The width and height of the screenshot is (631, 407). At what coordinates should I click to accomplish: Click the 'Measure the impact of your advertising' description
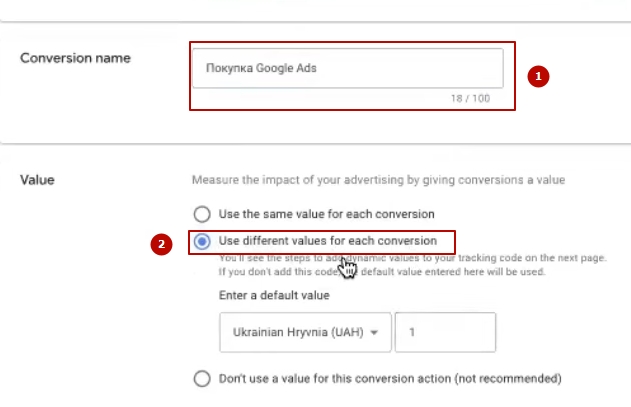(x=378, y=180)
